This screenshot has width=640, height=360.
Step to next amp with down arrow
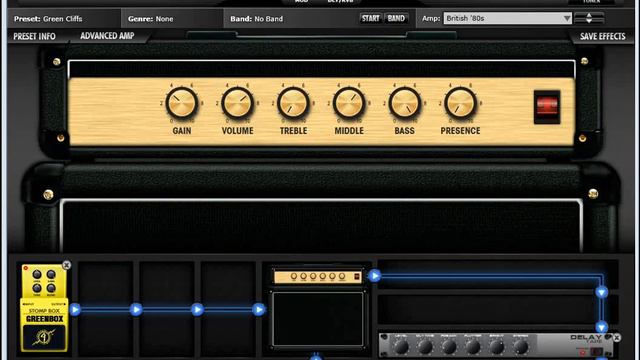coord(589,21)
